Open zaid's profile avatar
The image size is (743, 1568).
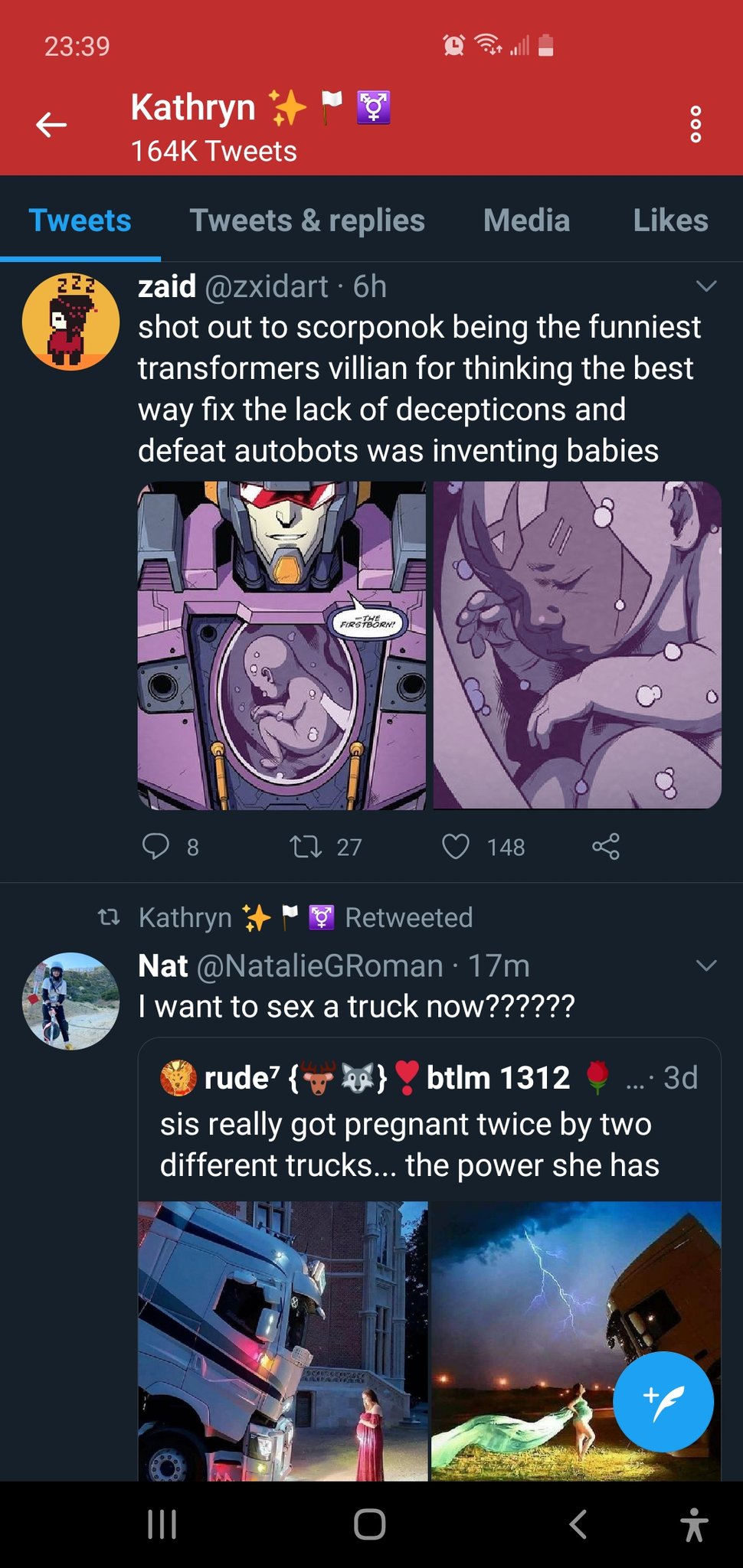tap(71, 322)
